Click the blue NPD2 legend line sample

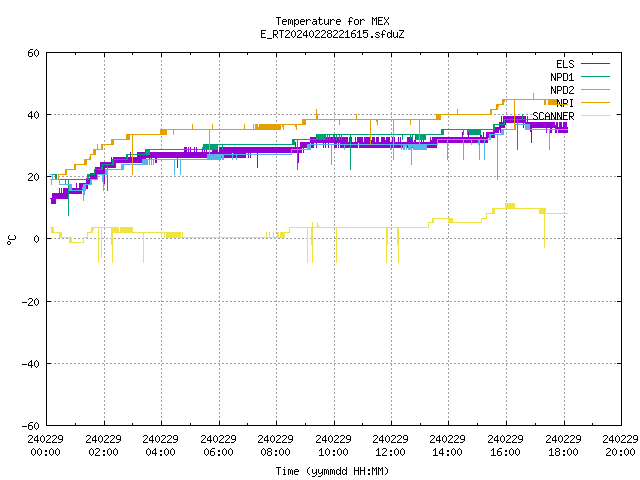click(x=595, y=90)
